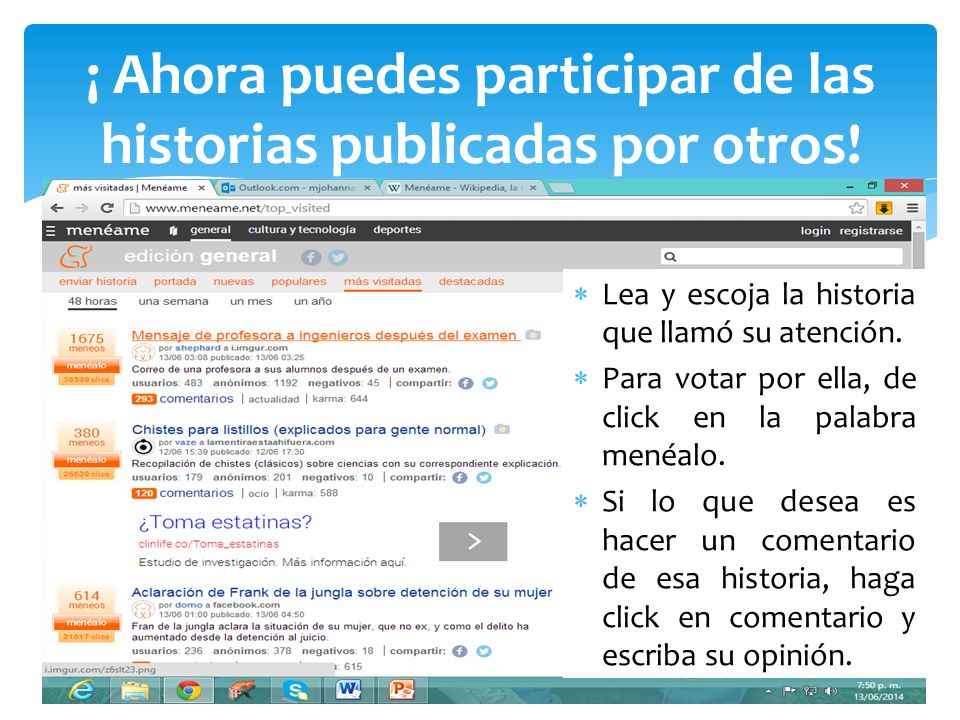Open the destacadas tab
Image resolution: width=960 pixels, height=720 pixels.
pyautogui.click(x=471, y=282)
